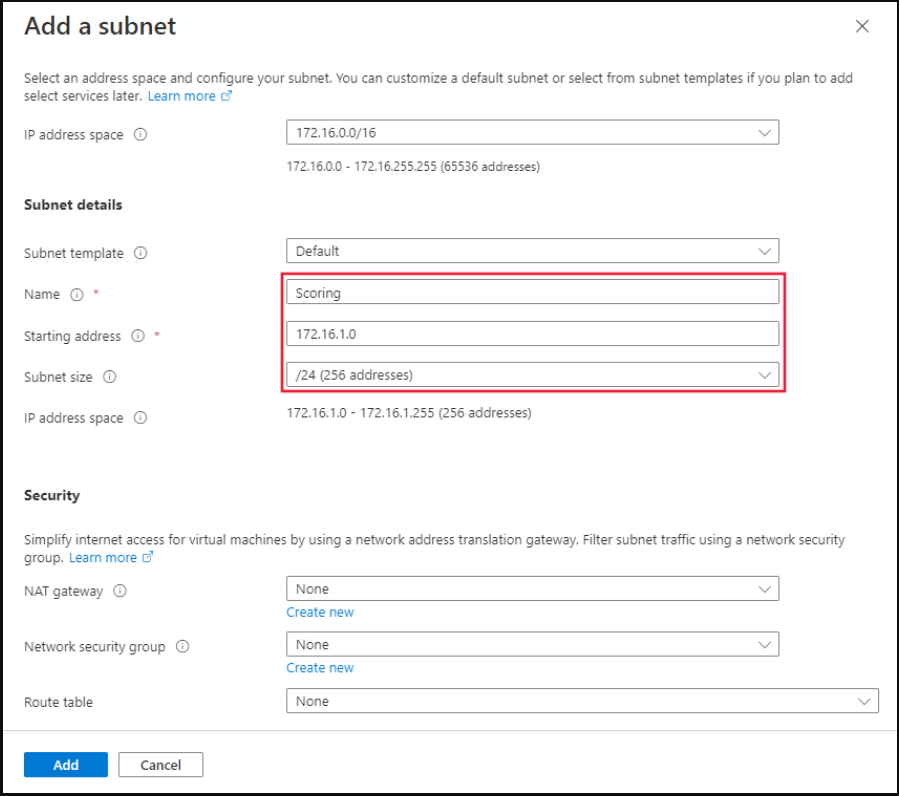This screenshot has width=899, height=796.
Task: Expand the Network security group dropdown
Action: (x=532, y=645)
